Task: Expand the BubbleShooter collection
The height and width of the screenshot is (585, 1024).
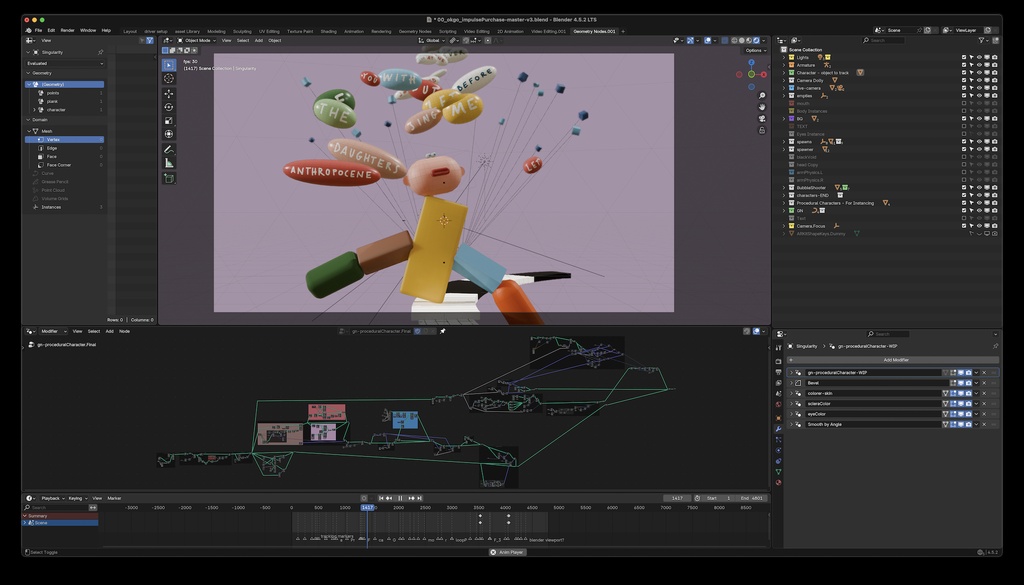Action: click(784, 187)
